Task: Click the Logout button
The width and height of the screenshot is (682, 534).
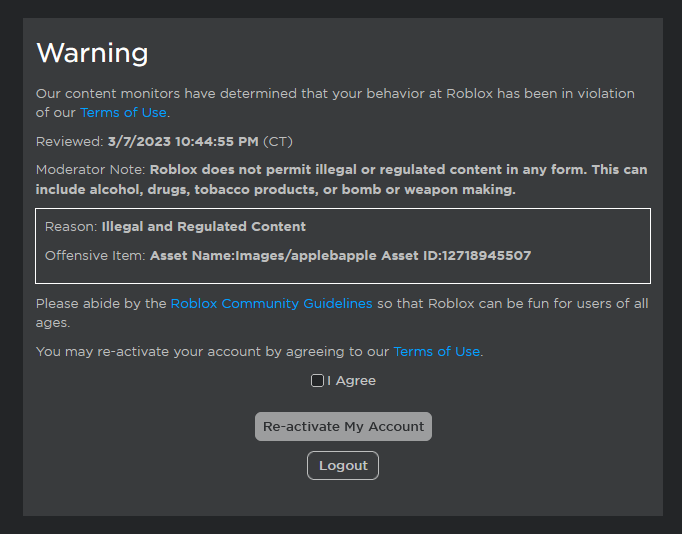Action: pos(343,466)
